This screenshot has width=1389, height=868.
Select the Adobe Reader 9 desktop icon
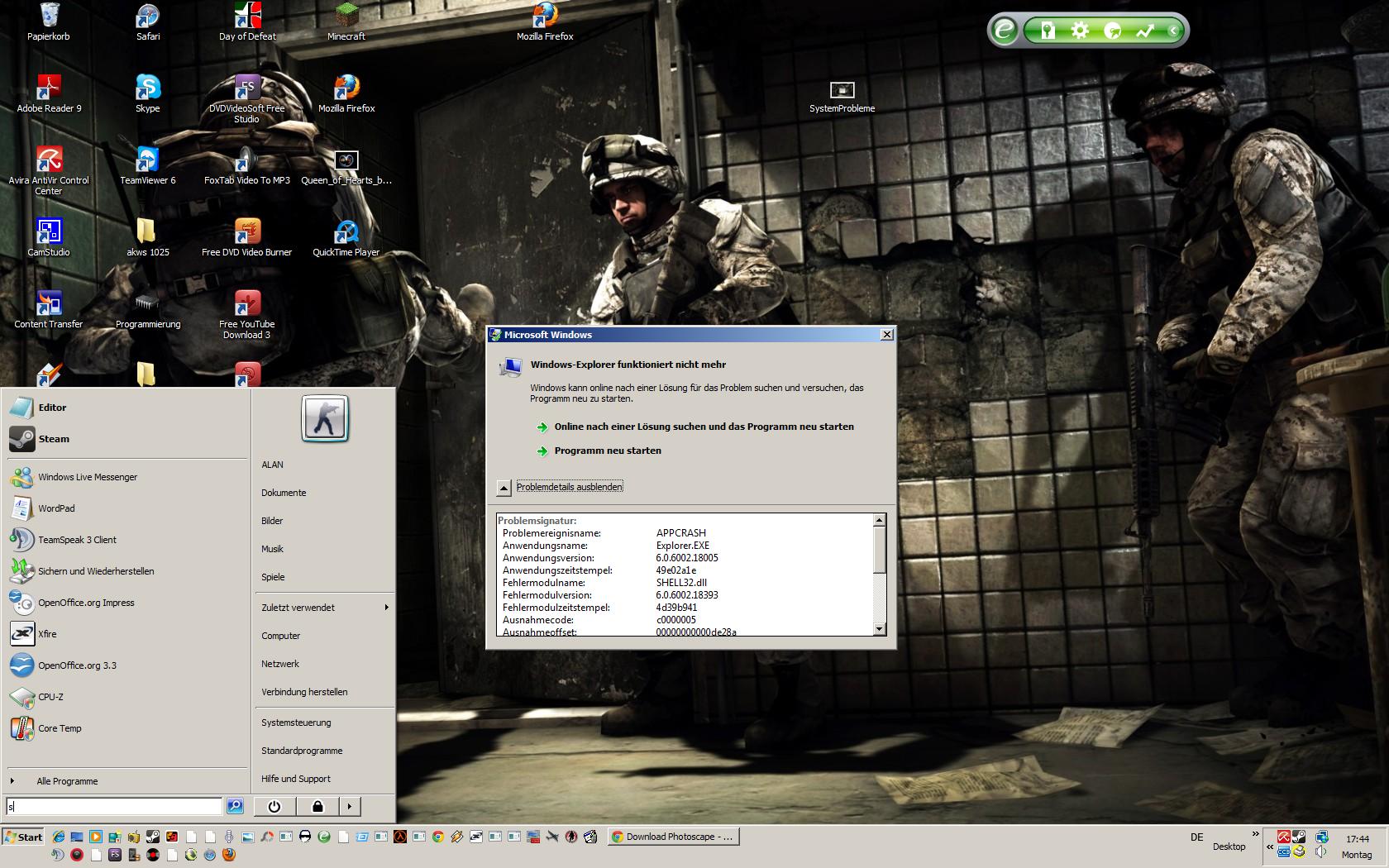click(x=49, y=93)
